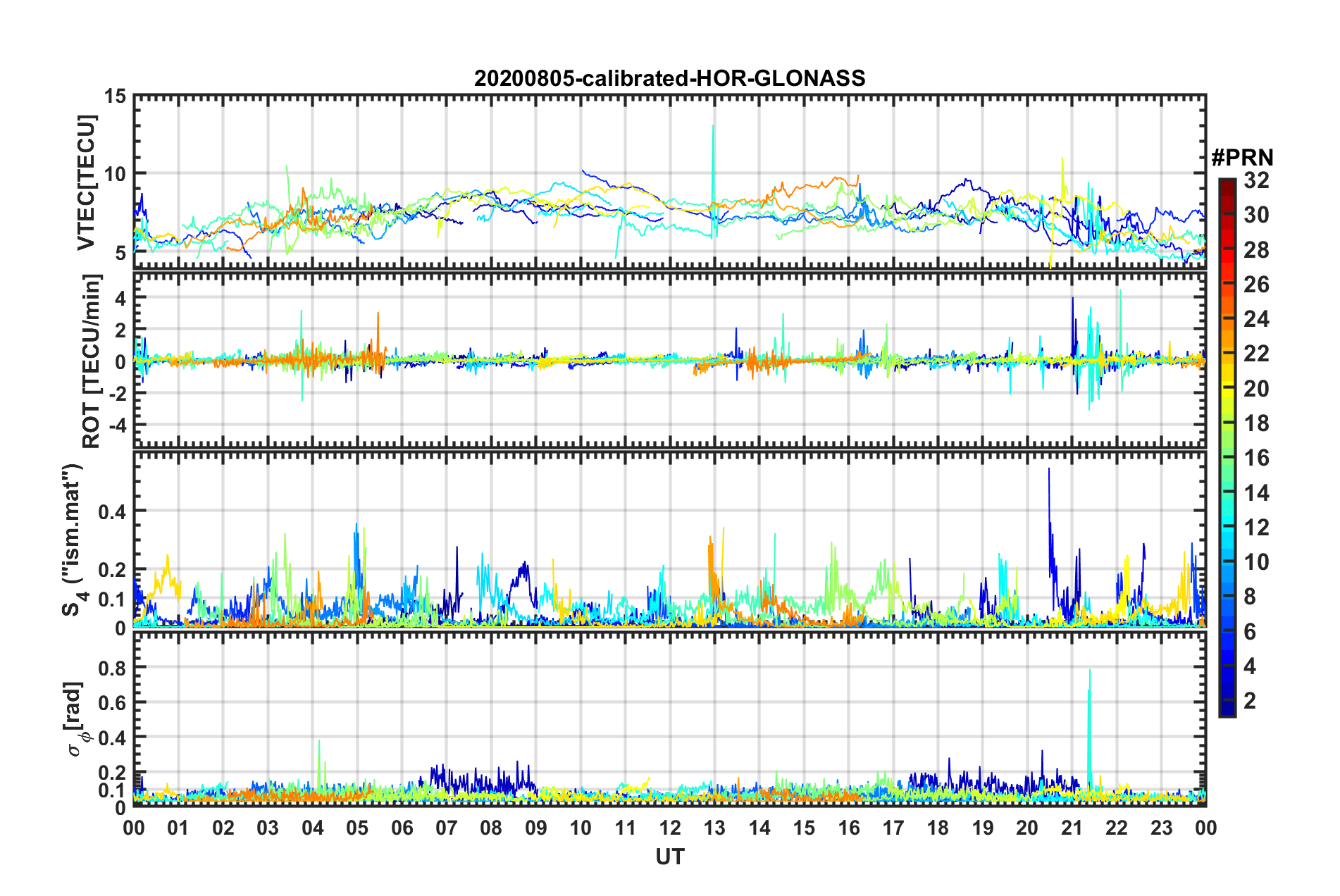1340x896 pixels.
Task: Click x-axis tick label 09
Action: pos(536,828)
